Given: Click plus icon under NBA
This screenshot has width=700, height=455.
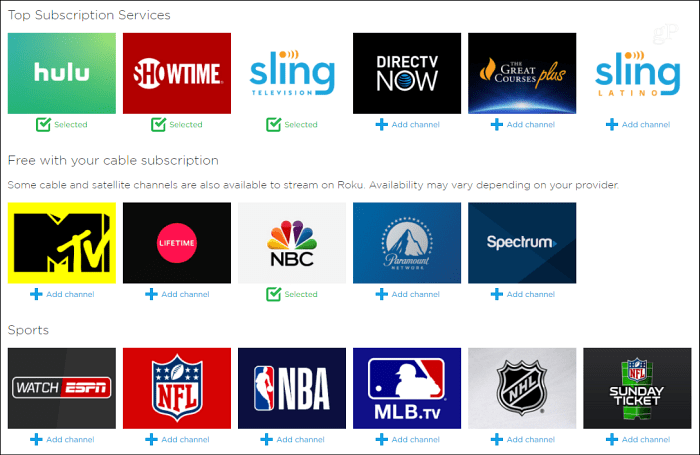Looking at the screenshot, I should (267, 439).
